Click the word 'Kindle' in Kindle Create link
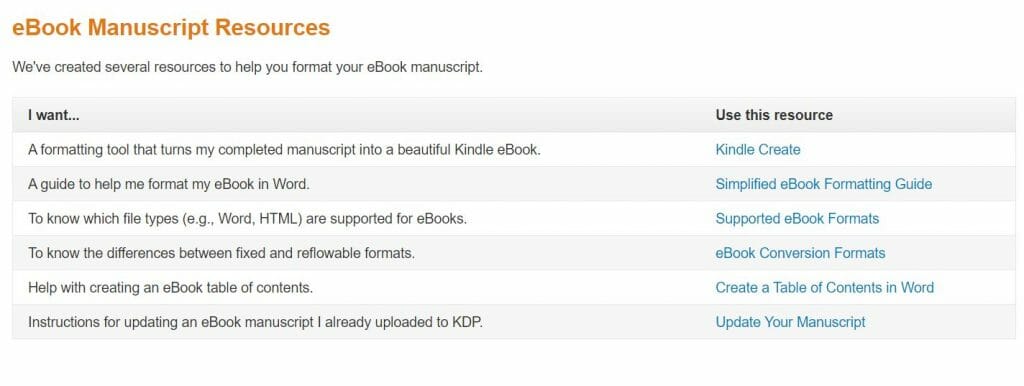Image resolution: width=1024 pixels, height=386 pixels. click(x=734, y=150)
